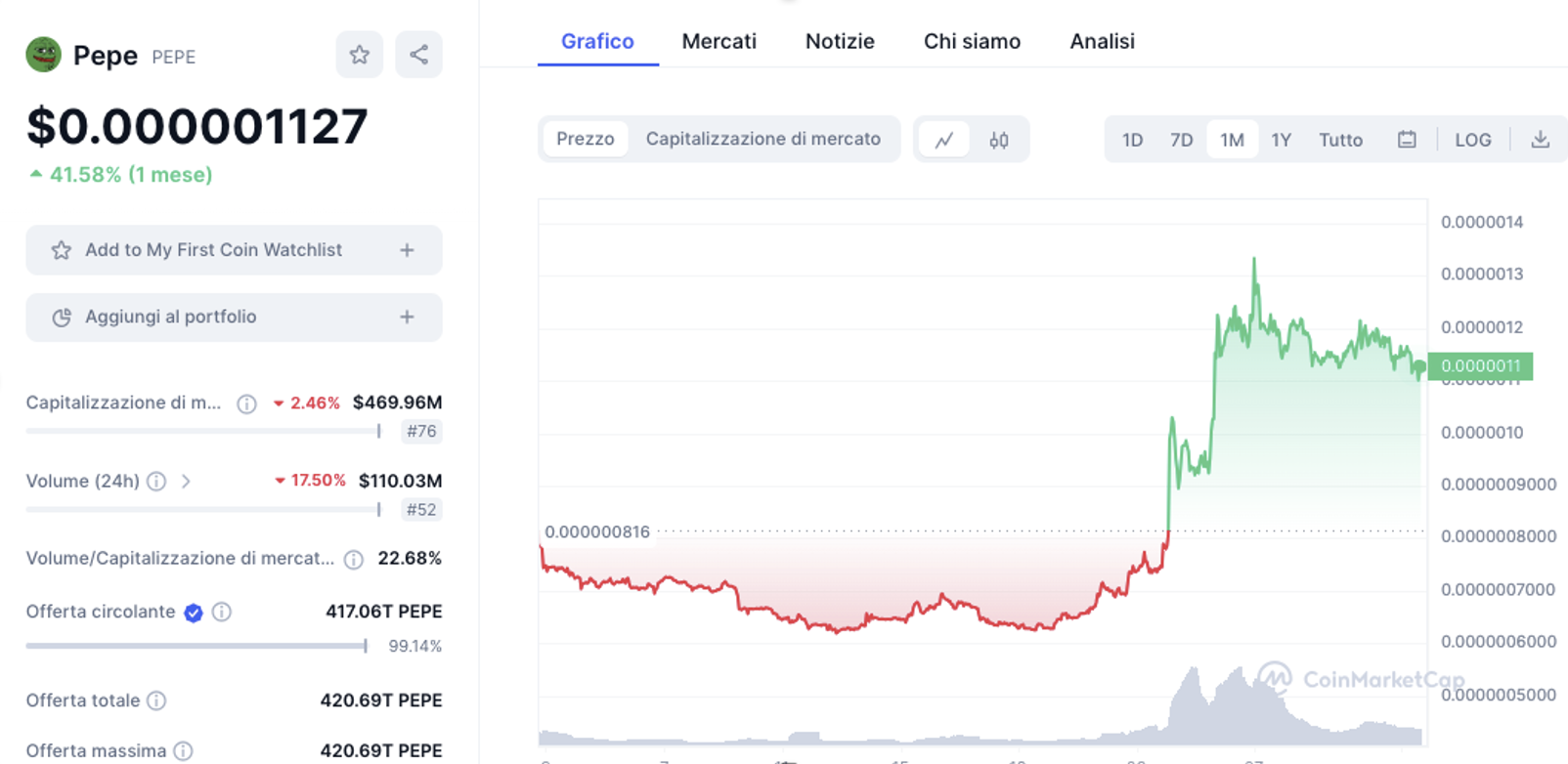Click Add to My First Coin Watchlist
Image resolution: width=1568 pixels, height=764 pixels.
[234, 250]
